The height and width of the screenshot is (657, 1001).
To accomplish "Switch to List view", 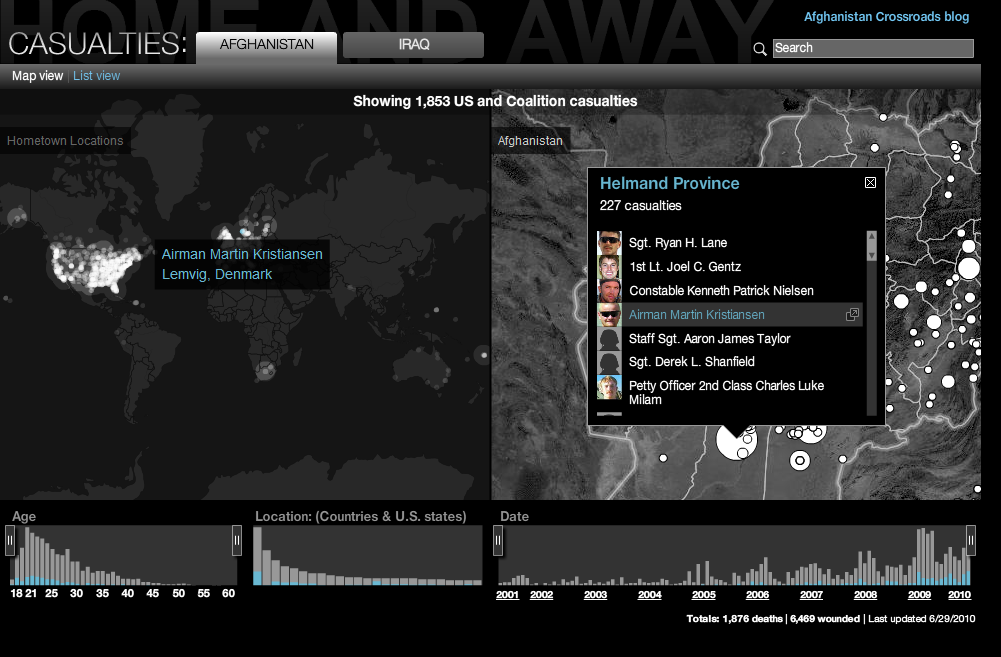I will coord(96,76).
